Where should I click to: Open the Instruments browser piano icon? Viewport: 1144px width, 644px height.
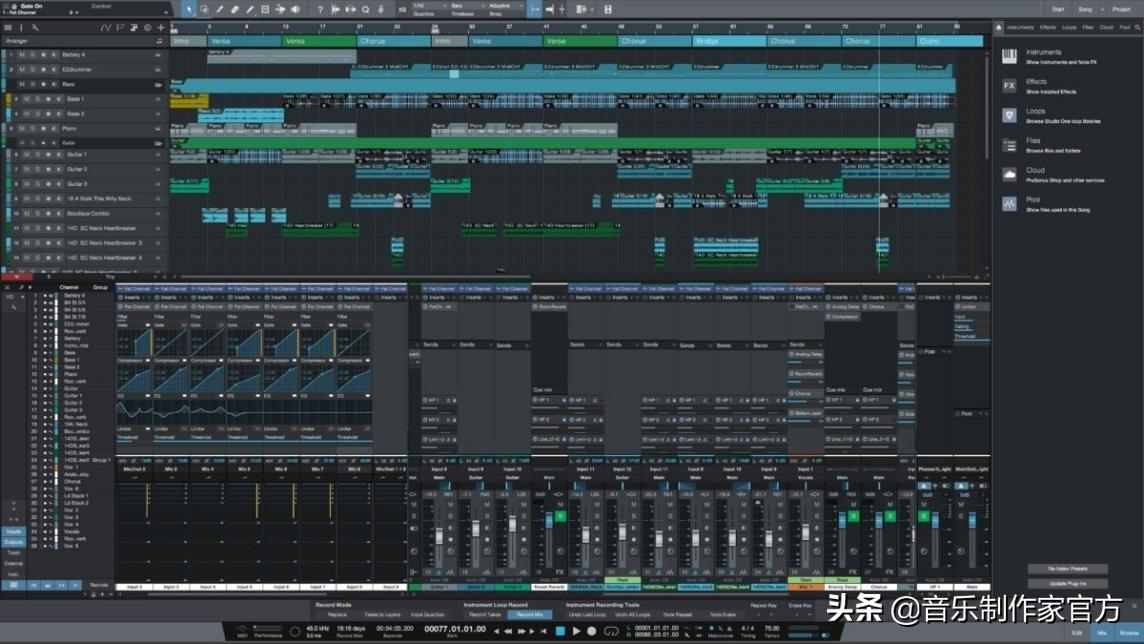1009,56
